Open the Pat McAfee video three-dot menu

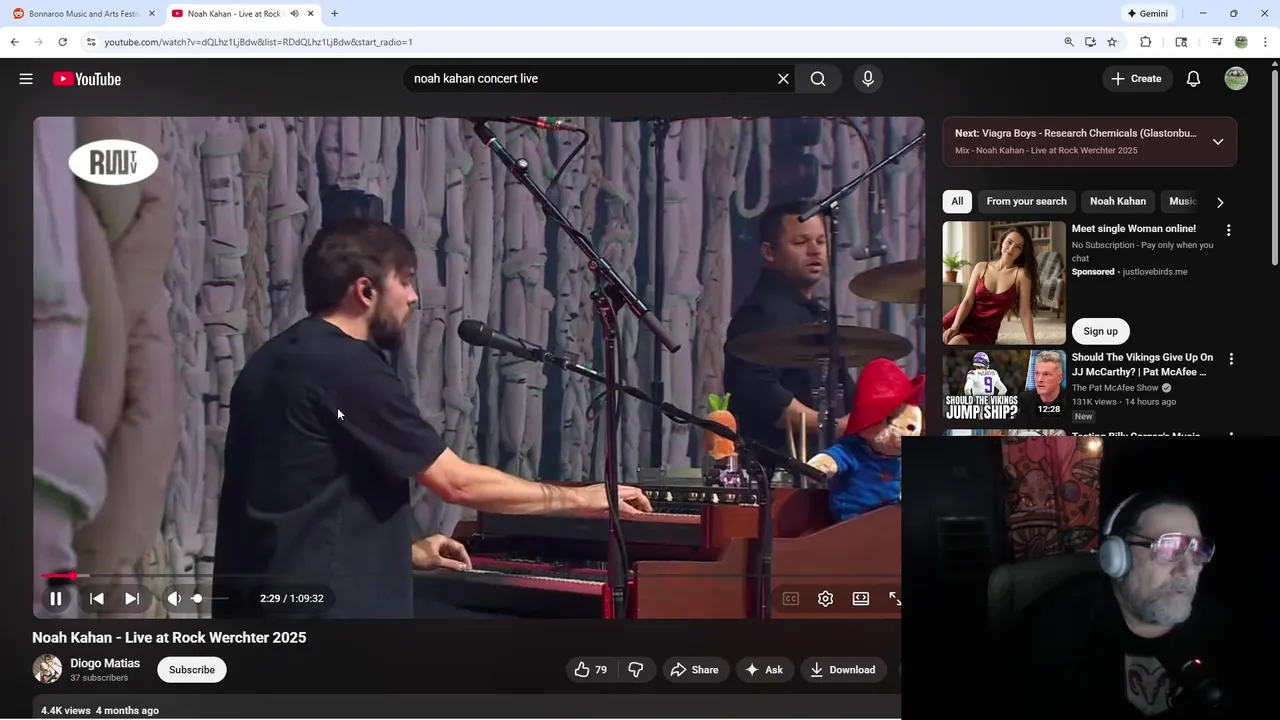(x=1231, y=358)
